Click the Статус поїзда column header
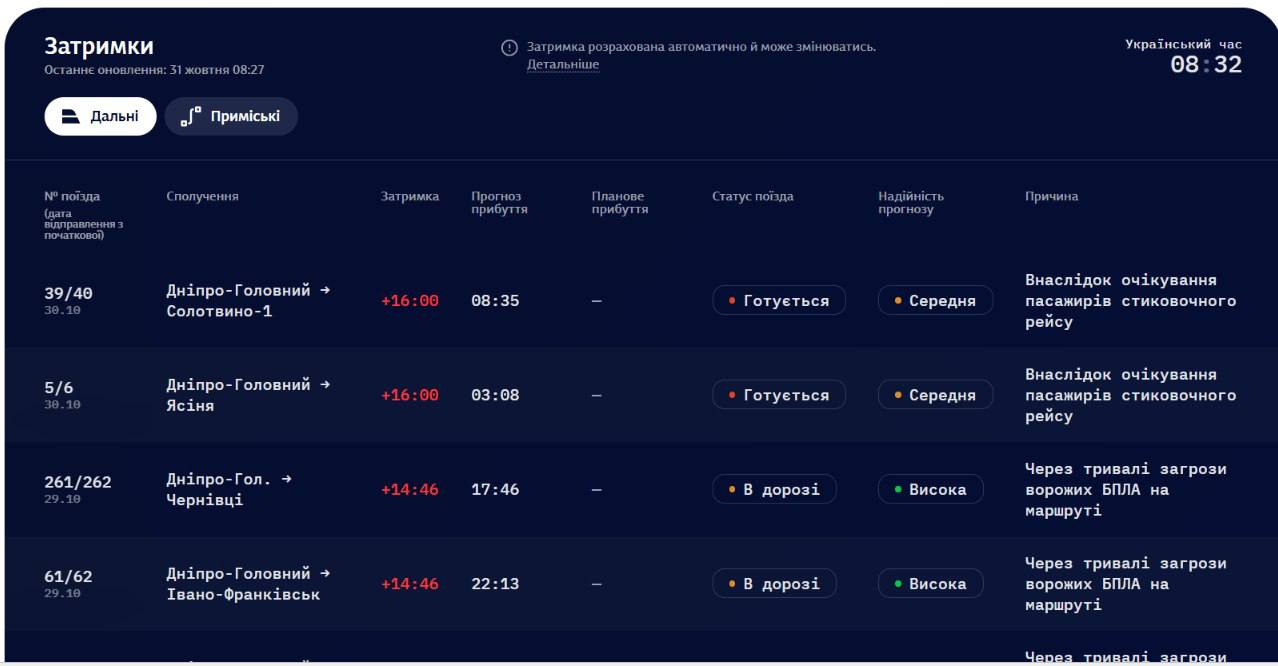Image resolution: width=1278 pixels, height=666 pixels. click(753, 196)
